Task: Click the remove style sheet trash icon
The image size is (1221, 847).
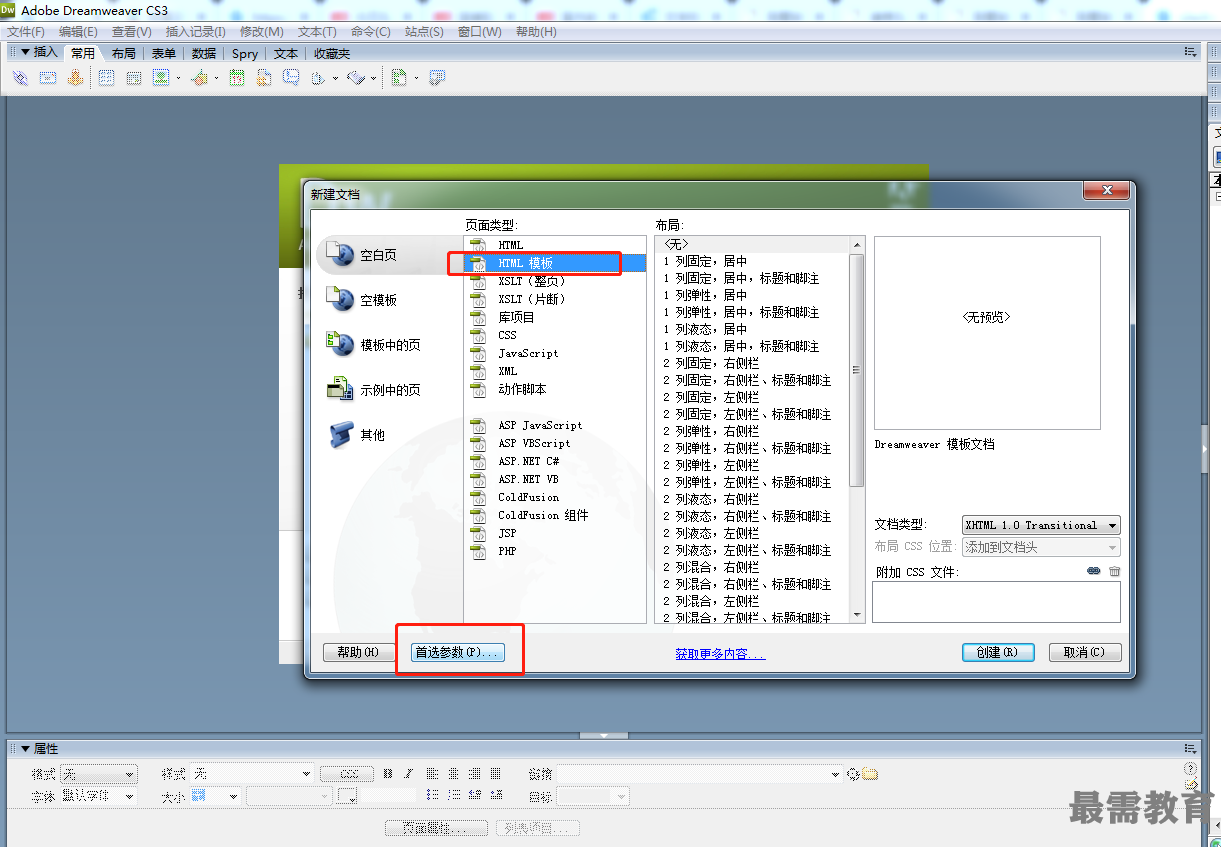Action: coord(1114,571)
